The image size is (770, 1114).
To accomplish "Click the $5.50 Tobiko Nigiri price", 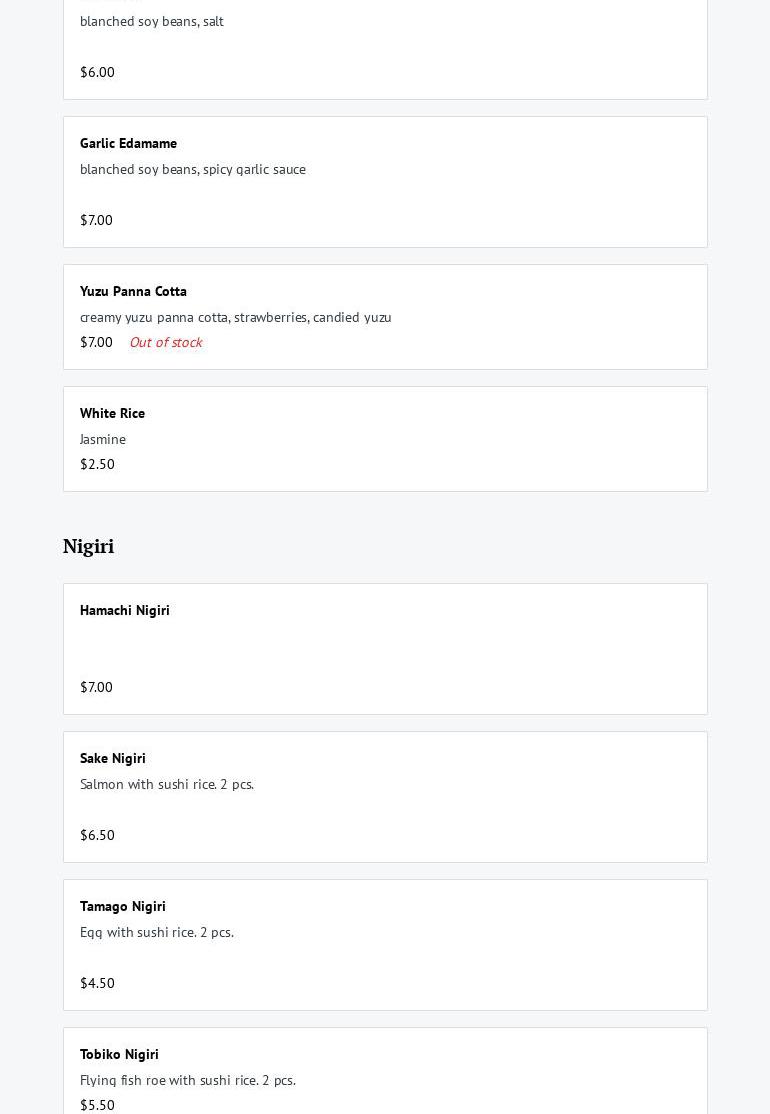I will coord(97,1105).
